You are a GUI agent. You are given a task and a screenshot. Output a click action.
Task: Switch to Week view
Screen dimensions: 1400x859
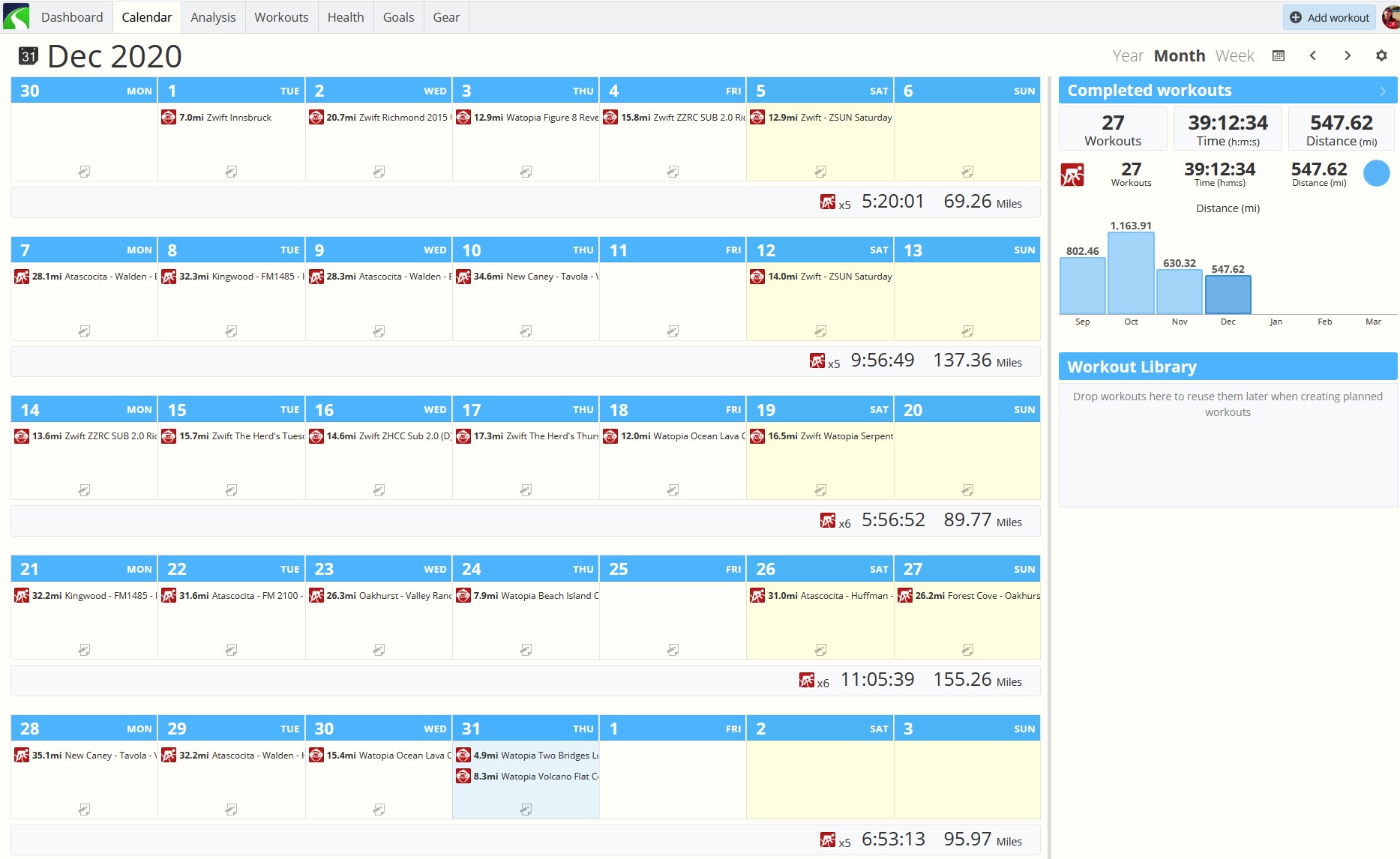[x=1234, y=55]
